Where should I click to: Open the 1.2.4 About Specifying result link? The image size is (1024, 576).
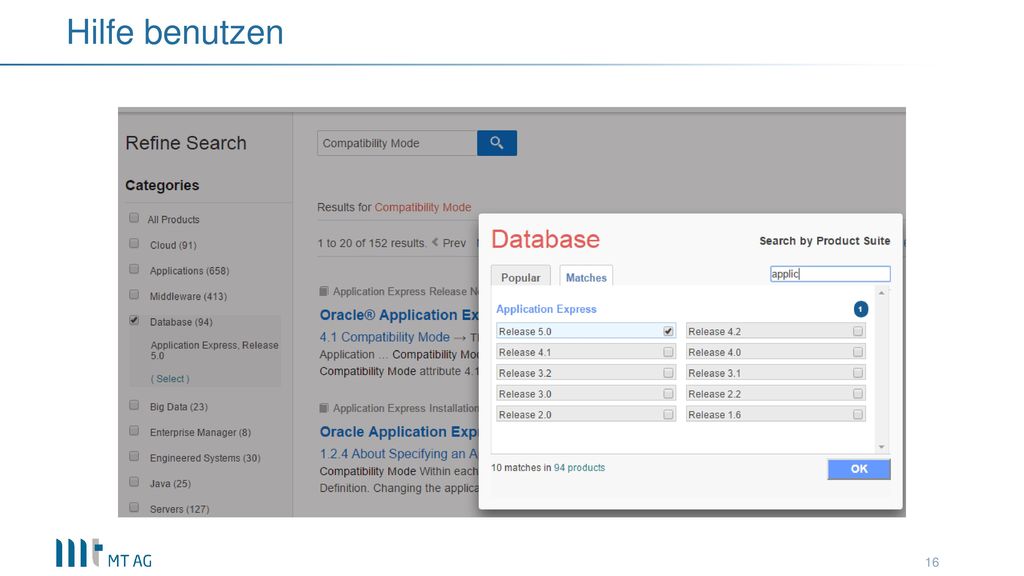tap(399, 453)
